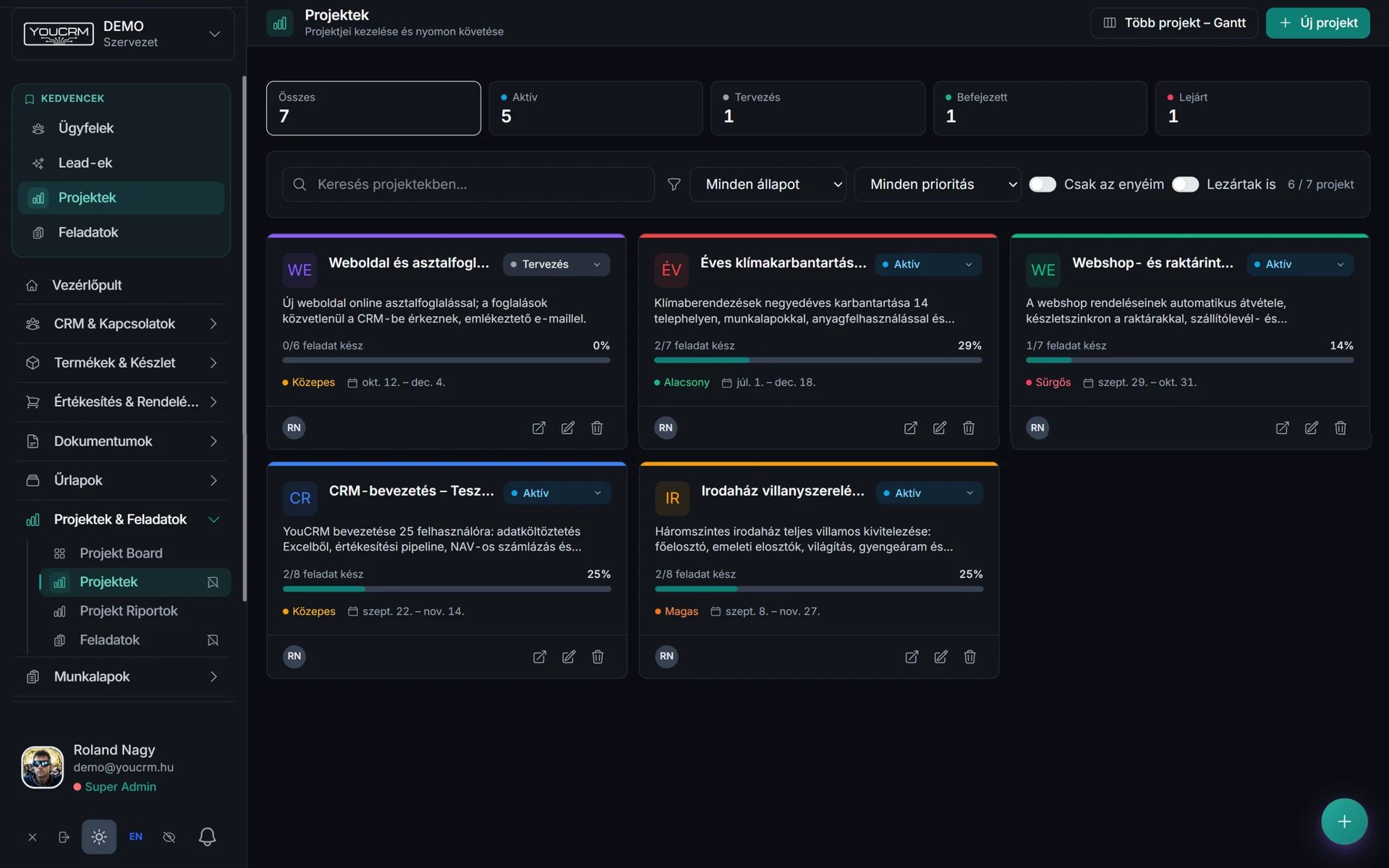Edit the Webshop project card
Image resolution: width=1389 pixels, height=868 pixels.
(1312, 428)
